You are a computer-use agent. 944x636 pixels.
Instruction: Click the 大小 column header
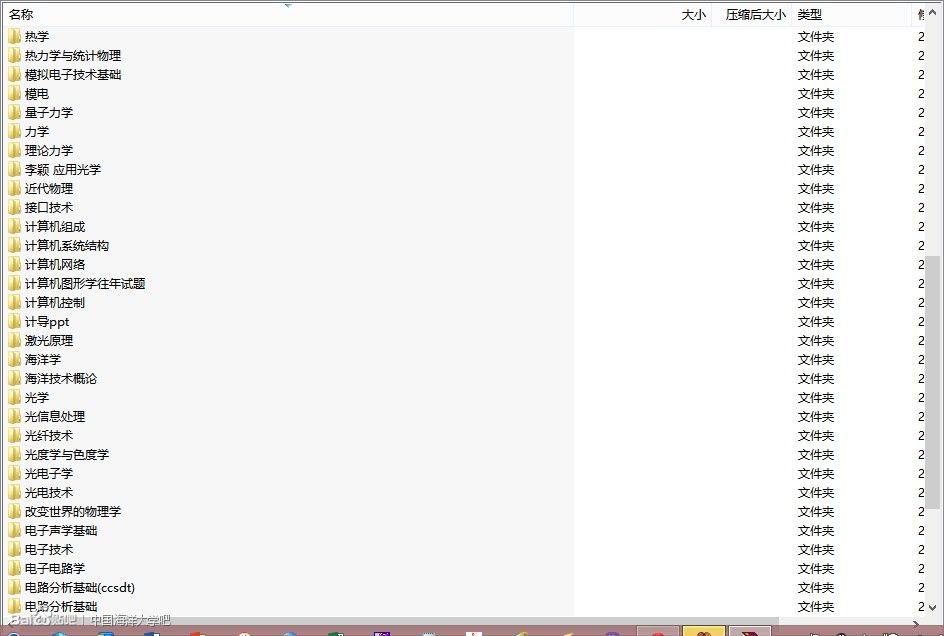click(x=693, y=14)
